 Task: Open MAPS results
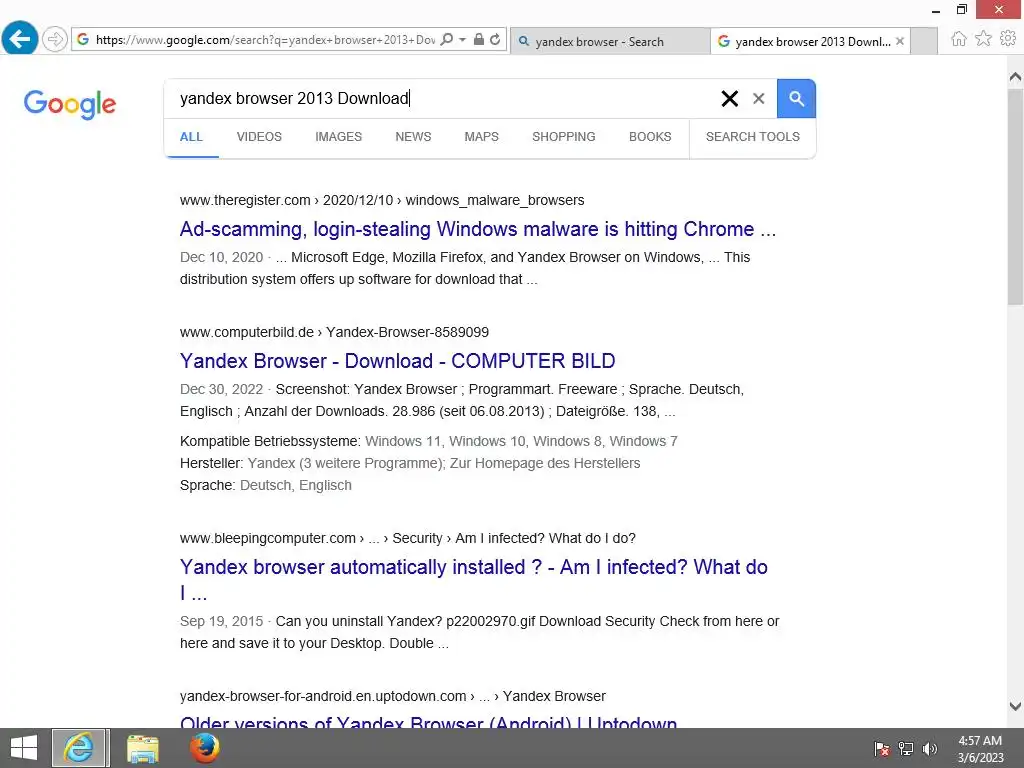[x=481, y=137]
